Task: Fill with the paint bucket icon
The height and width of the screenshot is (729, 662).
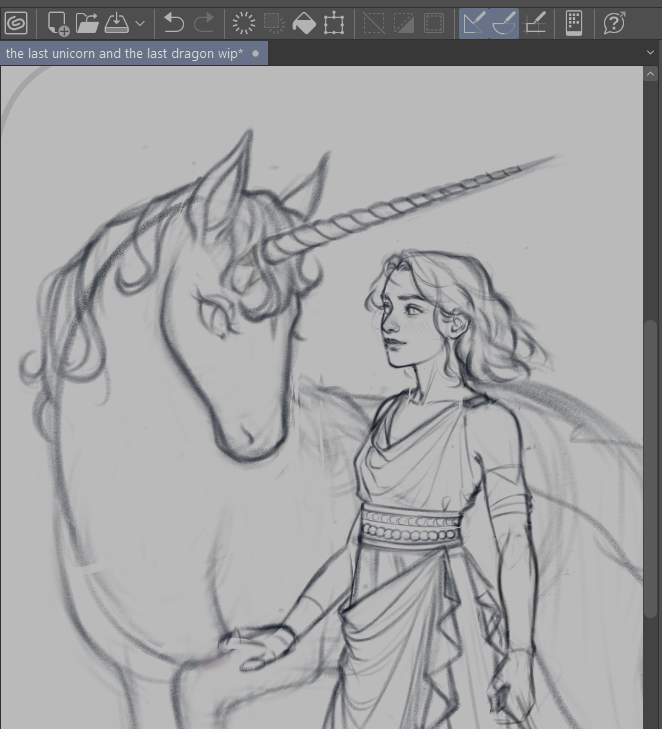Action: 304,23
